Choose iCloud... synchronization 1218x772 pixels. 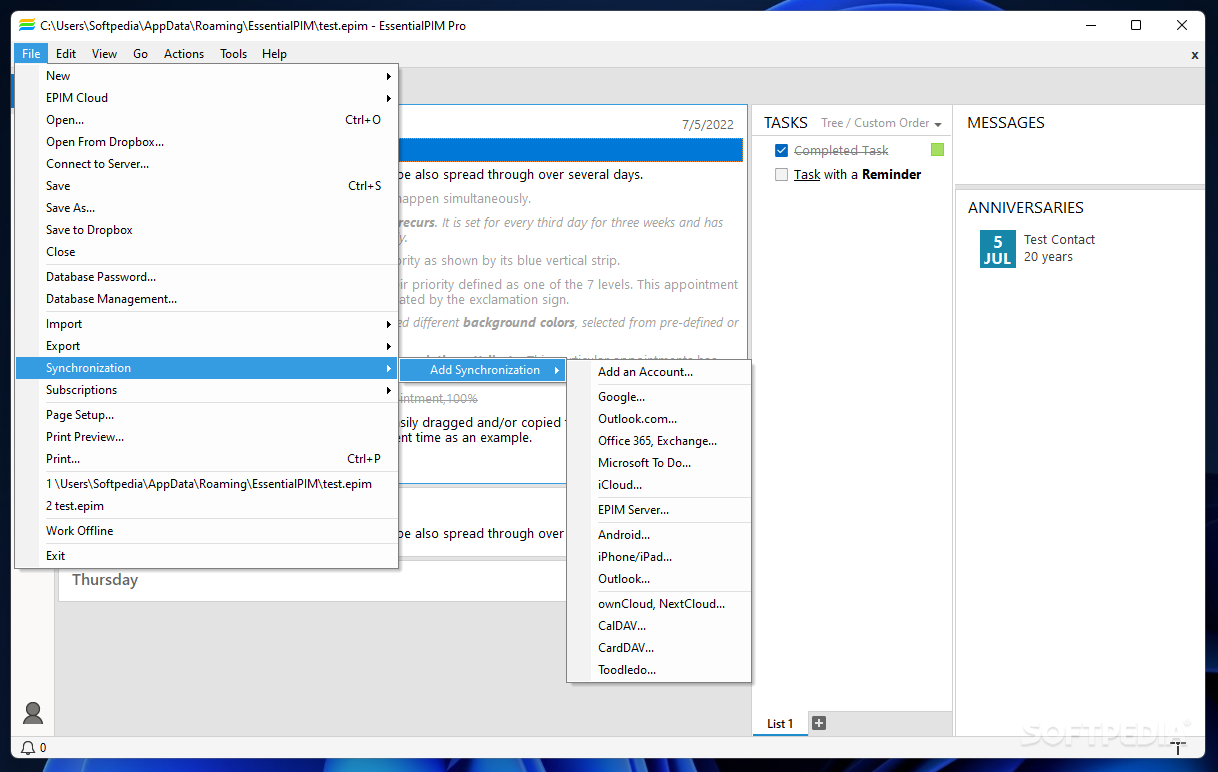click(659, 485)
